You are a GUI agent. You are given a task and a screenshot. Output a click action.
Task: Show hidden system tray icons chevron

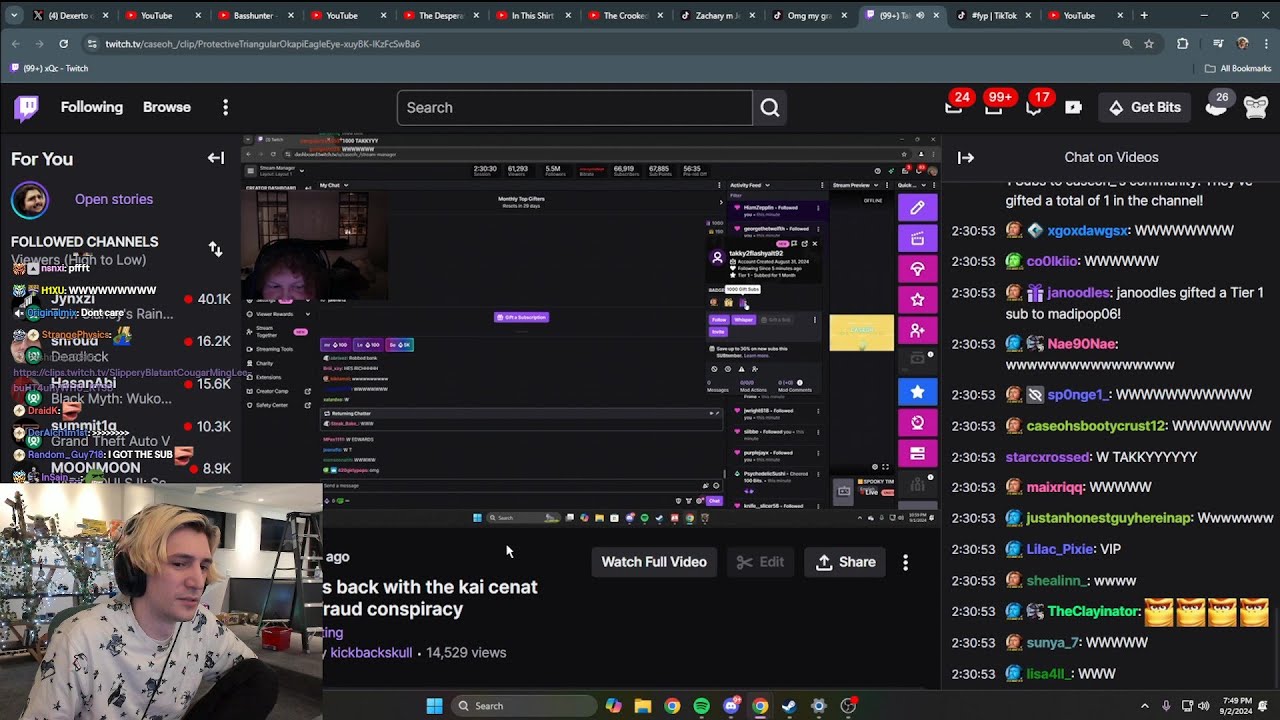point(1145,706)
